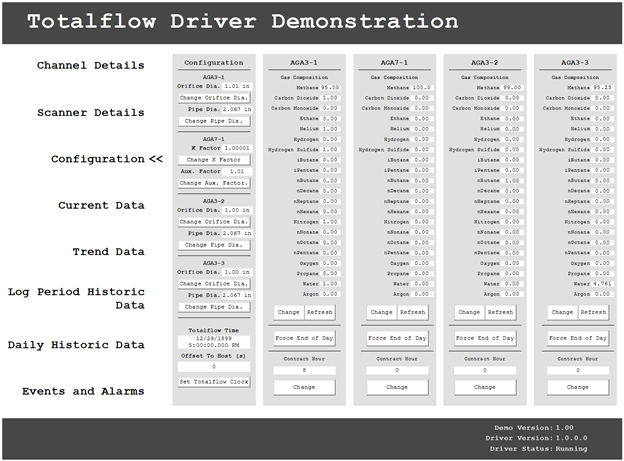Refresh the AGA7-1 gas composition
624x461 pixels.
413,313
